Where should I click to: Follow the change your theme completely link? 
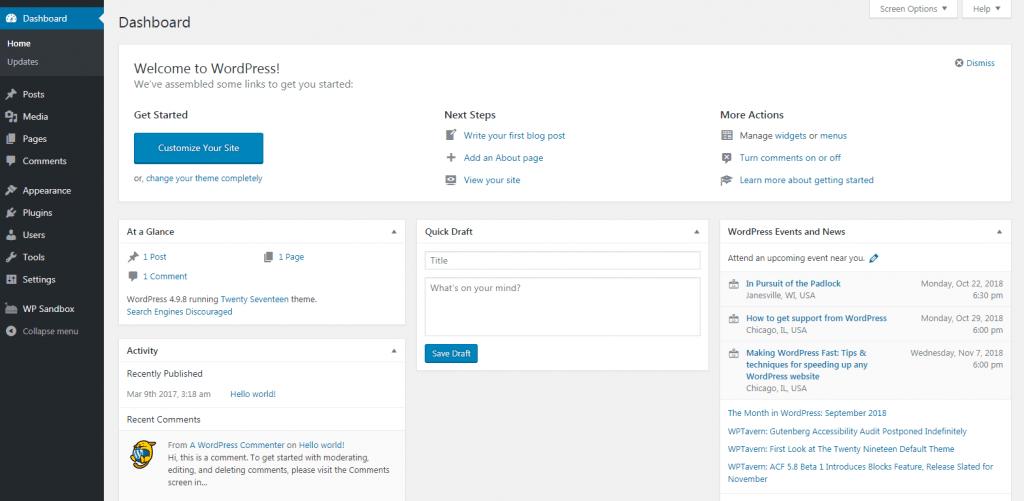point(204,178)
